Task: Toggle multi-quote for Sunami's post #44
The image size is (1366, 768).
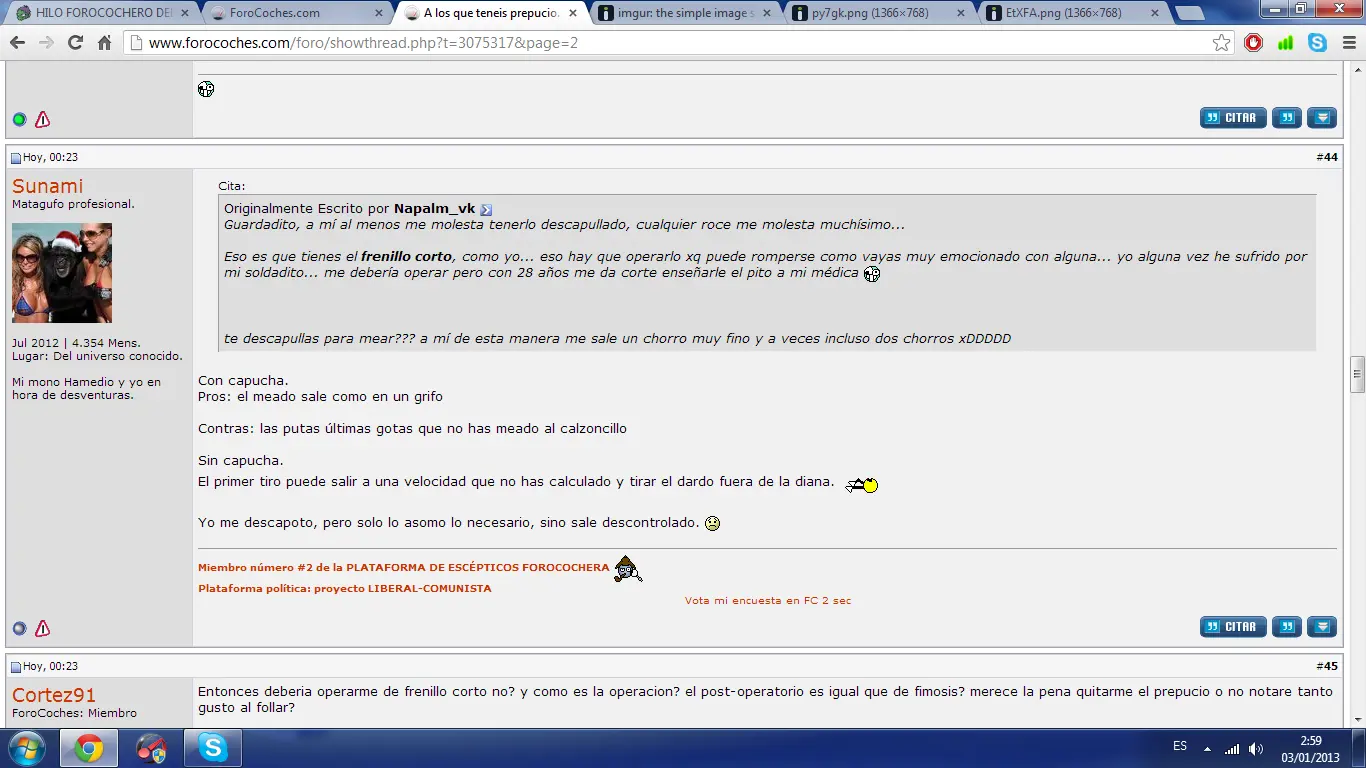Action: pyautogui.click(x=1287, y=627)
